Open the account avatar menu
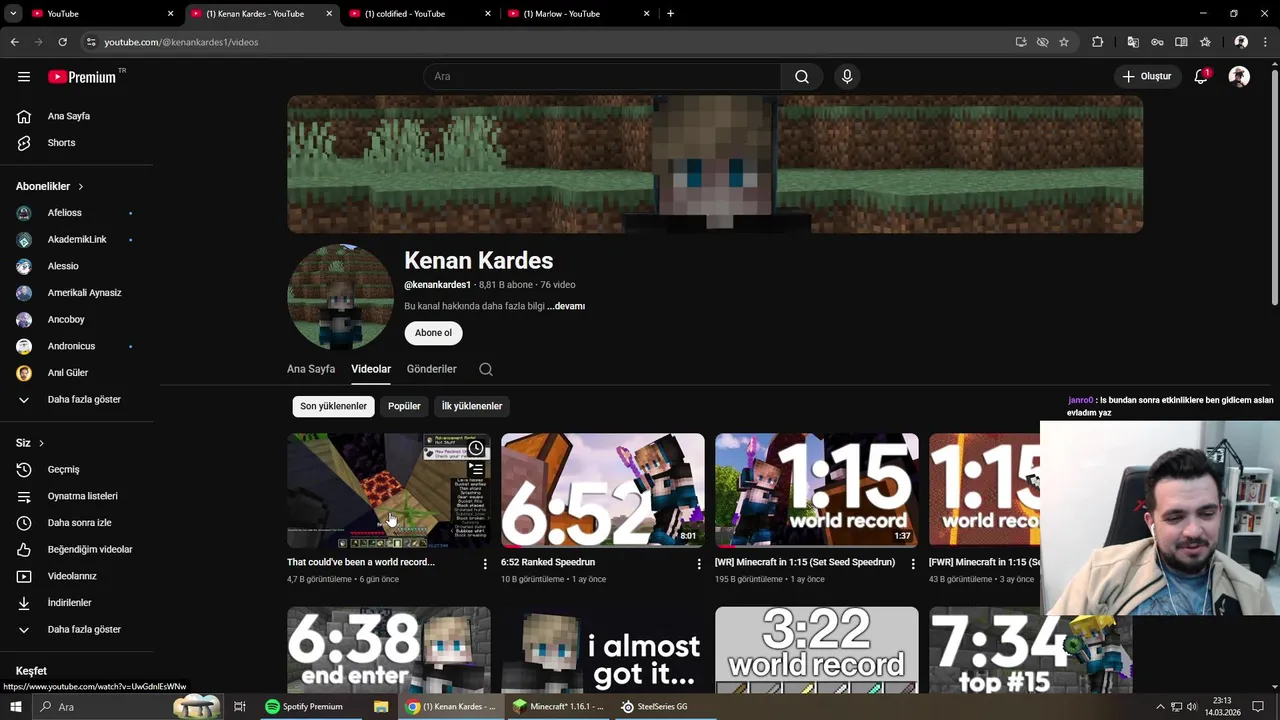The image size is (1280, 720). pyautogui.click(x=1239, y=76)
